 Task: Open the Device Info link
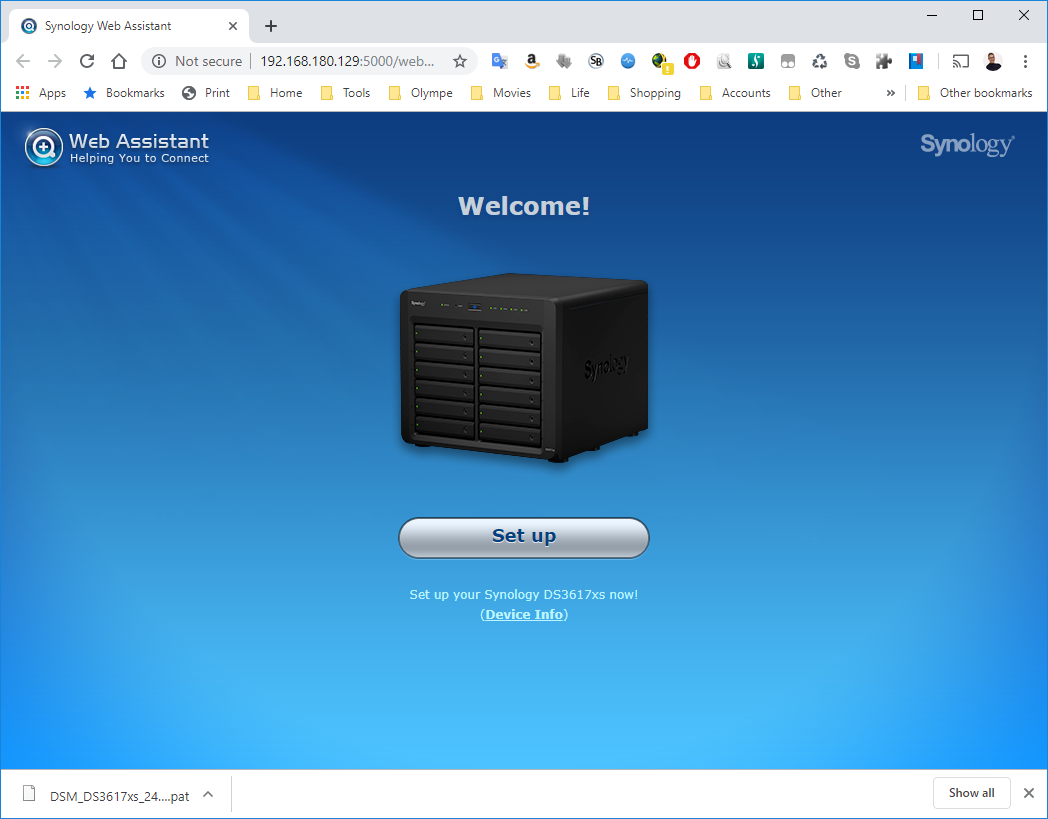pyautogui.click(x=524, y=614)
